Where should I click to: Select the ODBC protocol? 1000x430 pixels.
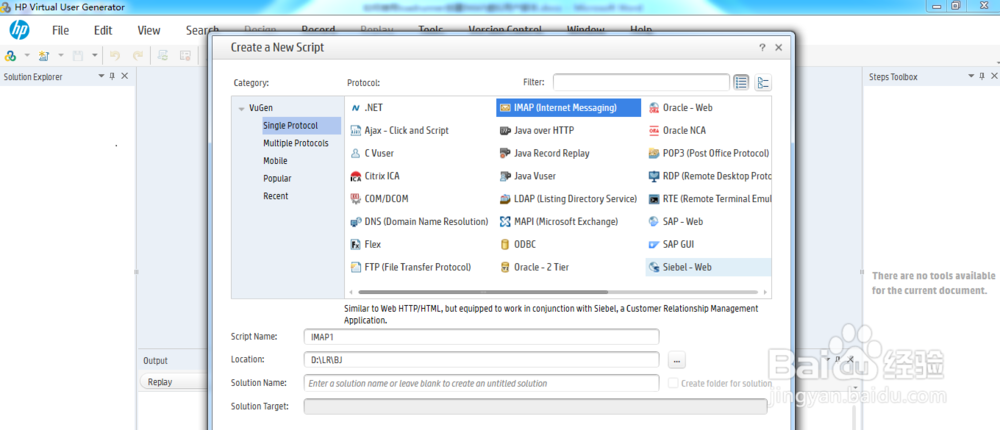click(519, 244)
